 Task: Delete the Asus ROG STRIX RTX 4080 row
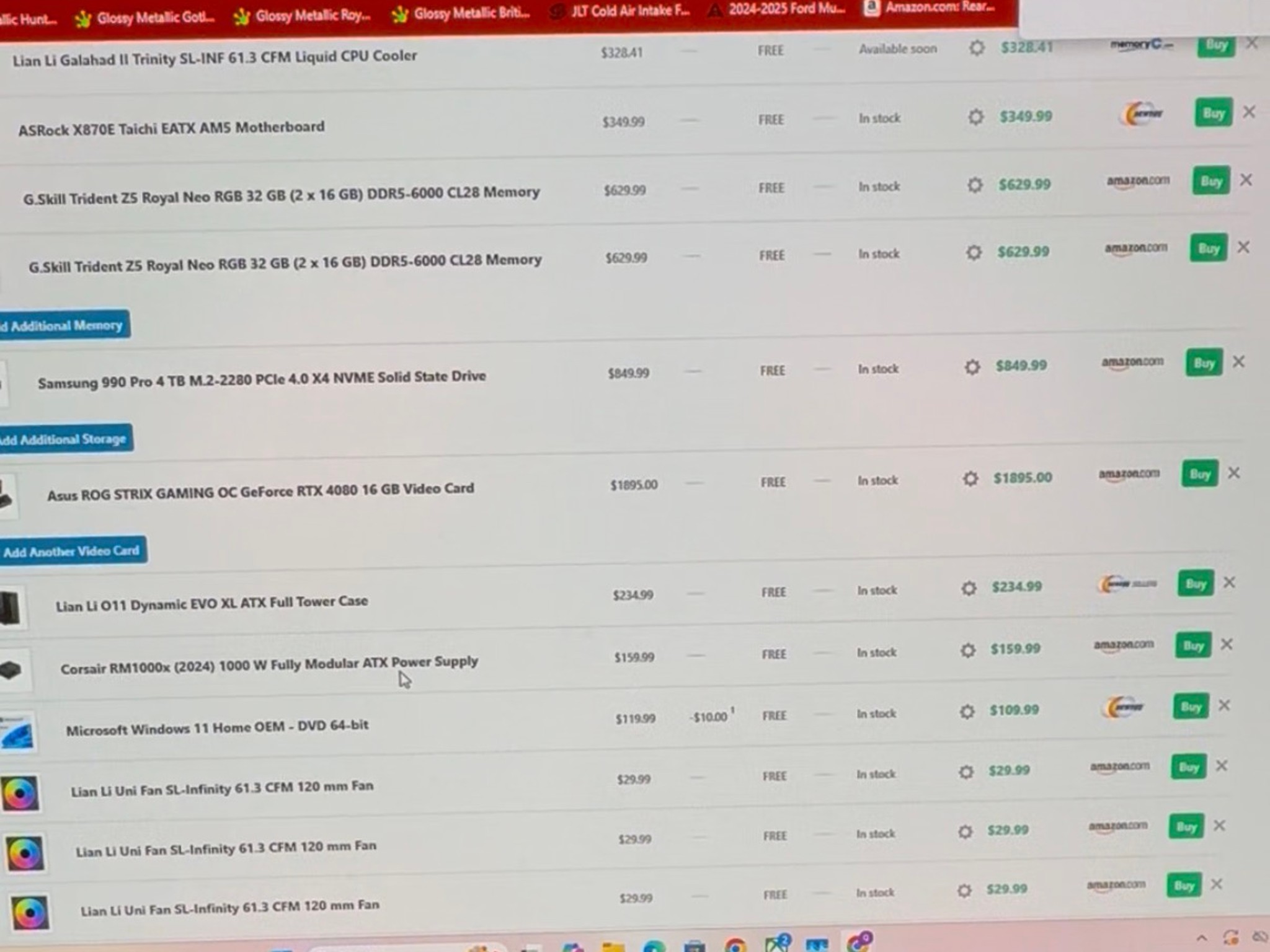[x=1234, y=473]
